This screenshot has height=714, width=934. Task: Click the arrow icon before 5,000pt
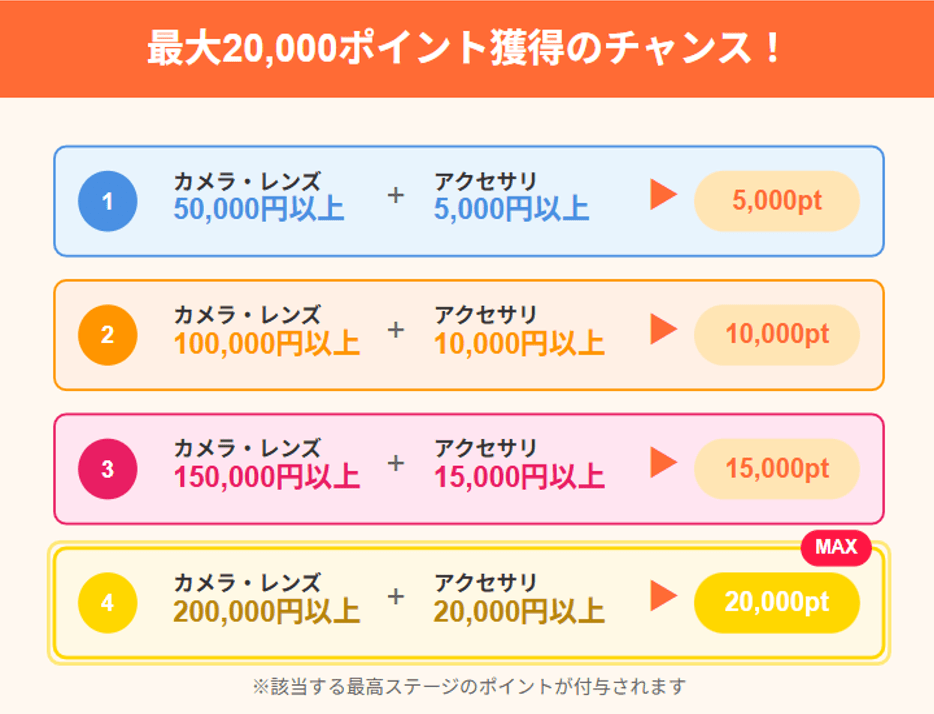click(x=663, y=195)
